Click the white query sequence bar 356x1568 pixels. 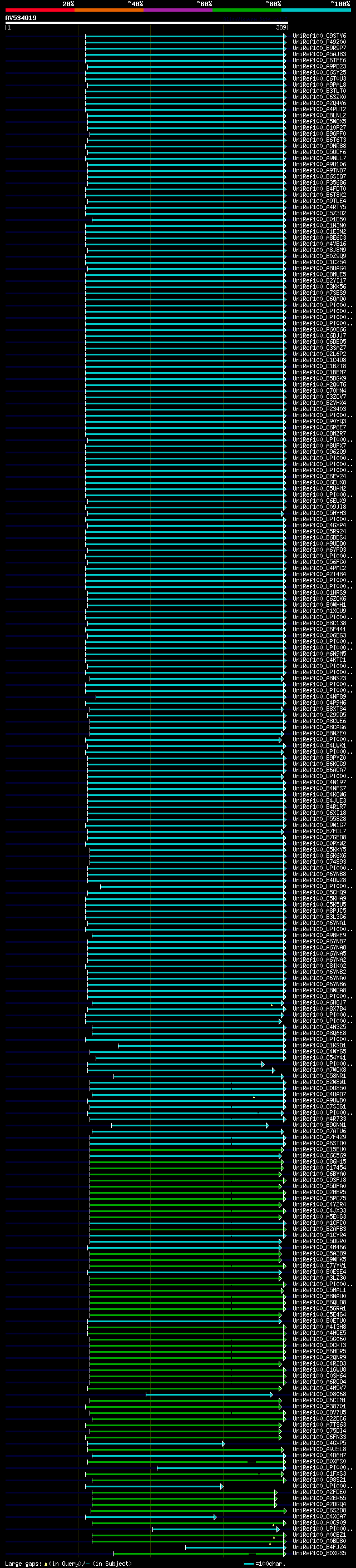coord(147,23)
